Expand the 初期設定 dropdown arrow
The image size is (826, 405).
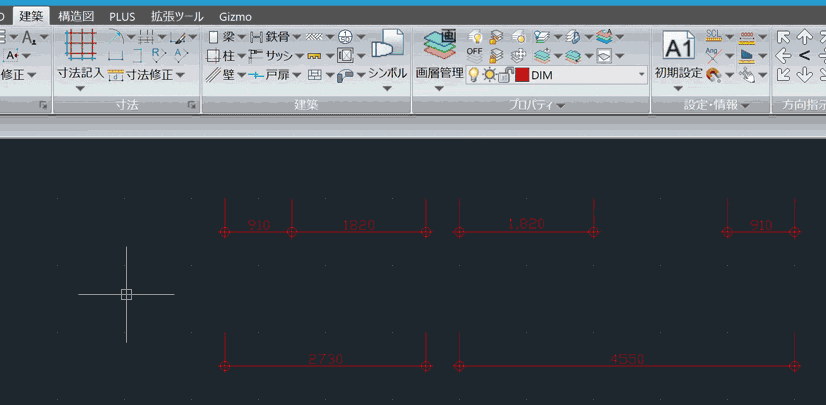click(x=678, y=88)
